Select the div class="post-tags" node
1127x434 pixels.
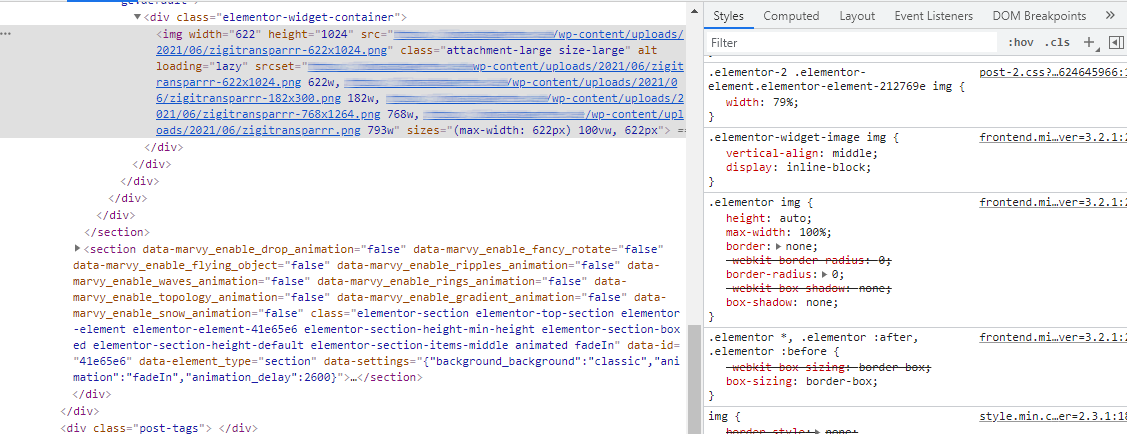click(x=158, y=428)
